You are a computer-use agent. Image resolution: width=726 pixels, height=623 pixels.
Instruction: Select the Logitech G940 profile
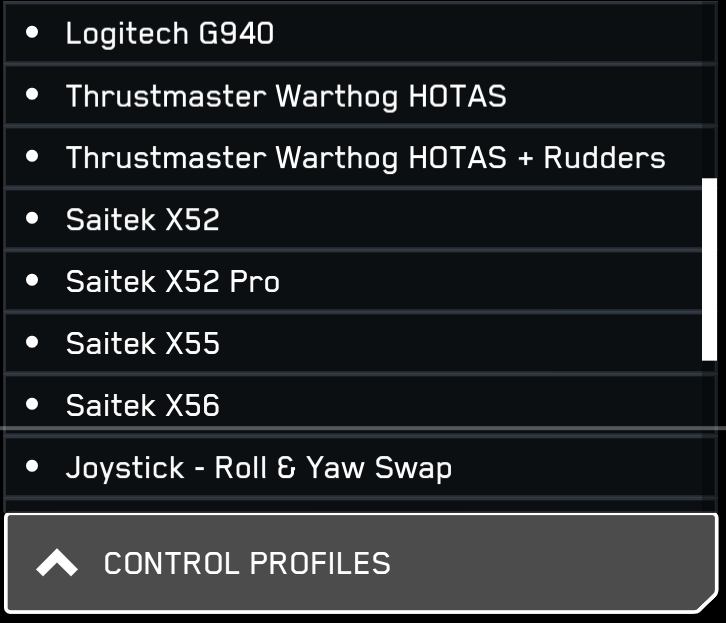point(170,34)
